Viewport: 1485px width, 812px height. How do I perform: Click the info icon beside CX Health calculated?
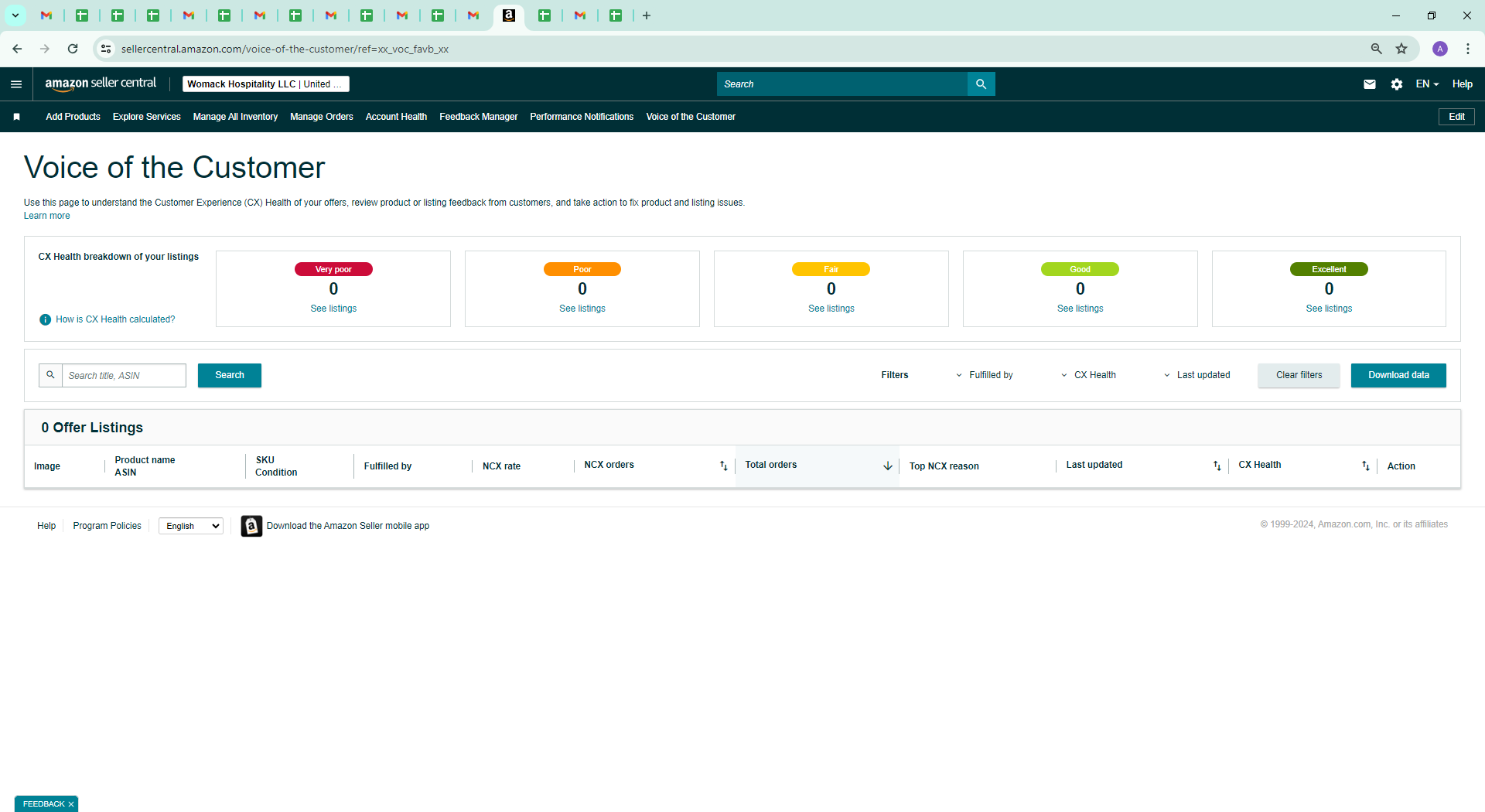(x=45, y=319)
